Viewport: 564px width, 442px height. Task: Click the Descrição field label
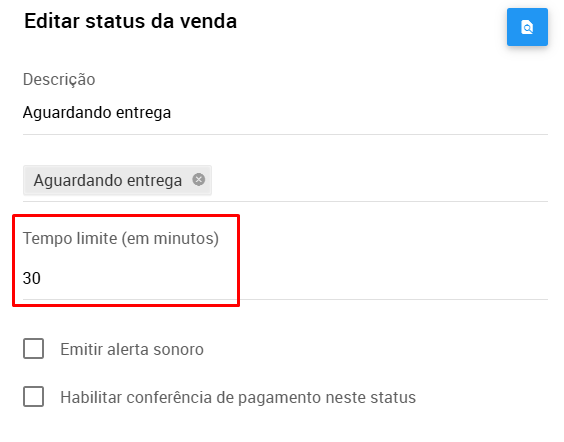click(x=59, y=79)
